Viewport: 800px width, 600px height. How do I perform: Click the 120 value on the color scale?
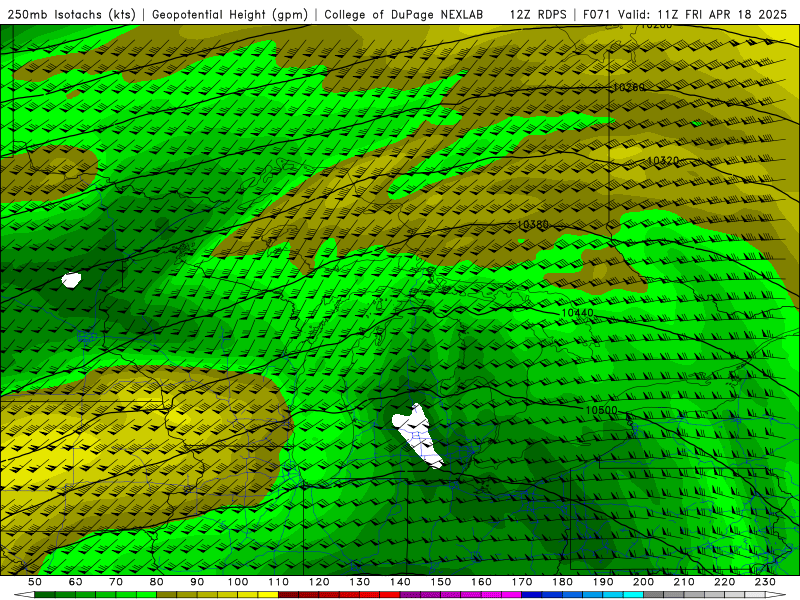pos(319,582)
